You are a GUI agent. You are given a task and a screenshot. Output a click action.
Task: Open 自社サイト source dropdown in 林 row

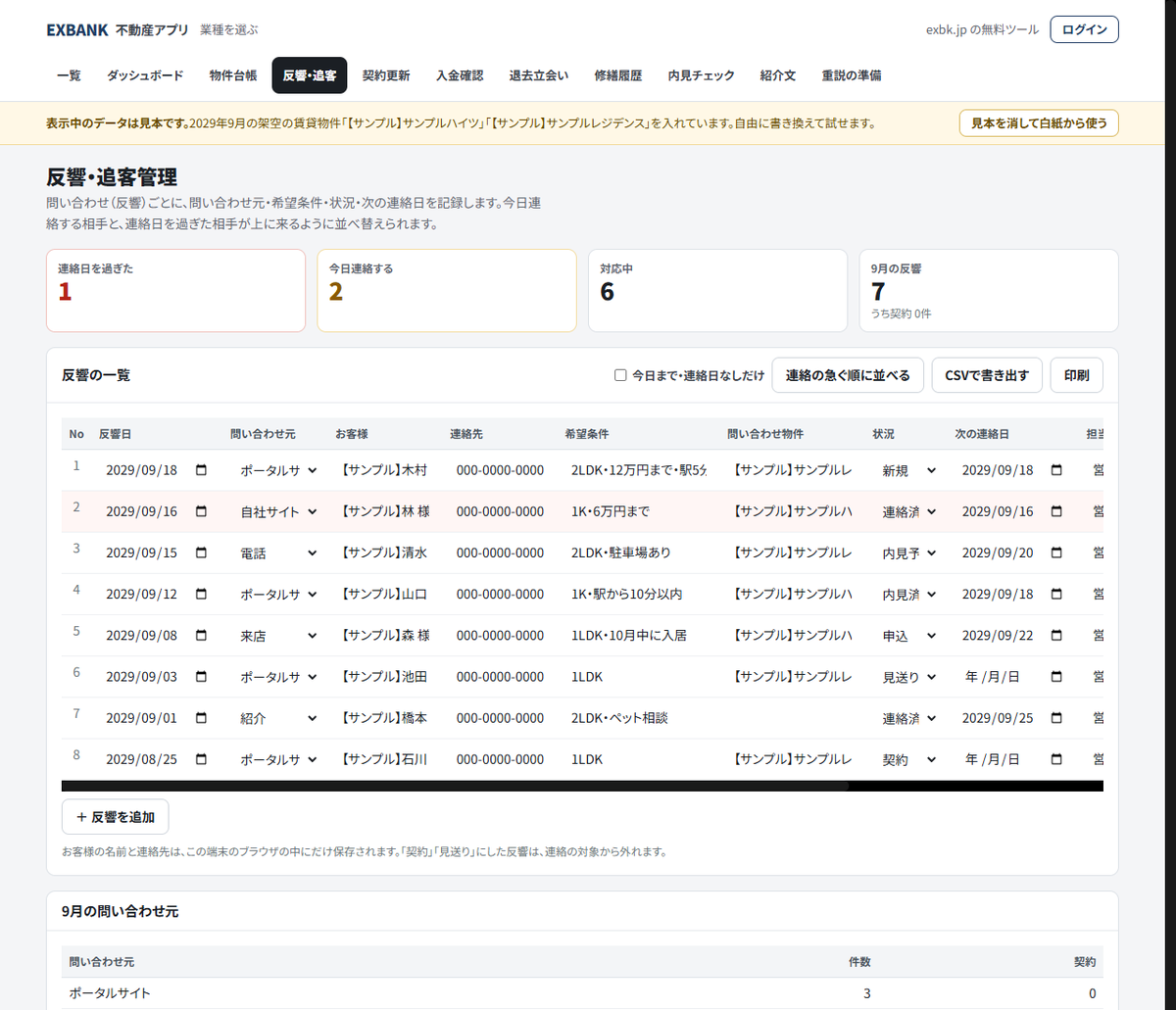coord(279,511)
